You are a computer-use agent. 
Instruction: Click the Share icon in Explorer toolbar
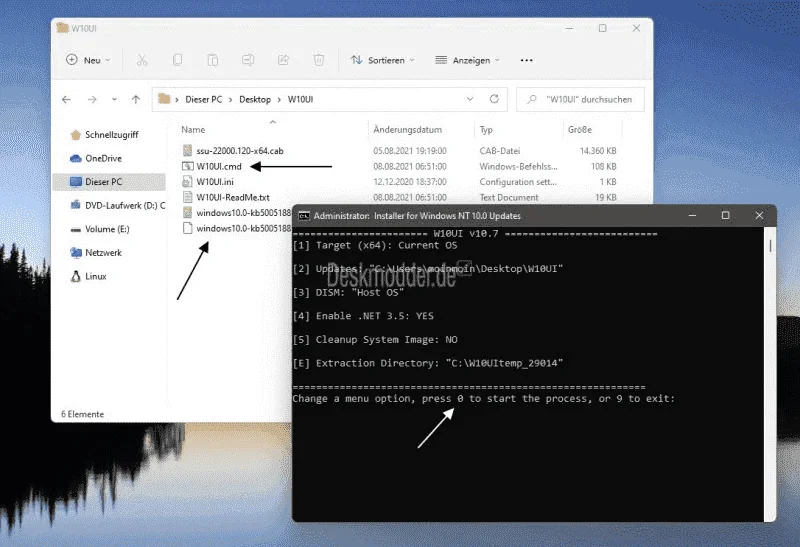click(x=283, y=60)
